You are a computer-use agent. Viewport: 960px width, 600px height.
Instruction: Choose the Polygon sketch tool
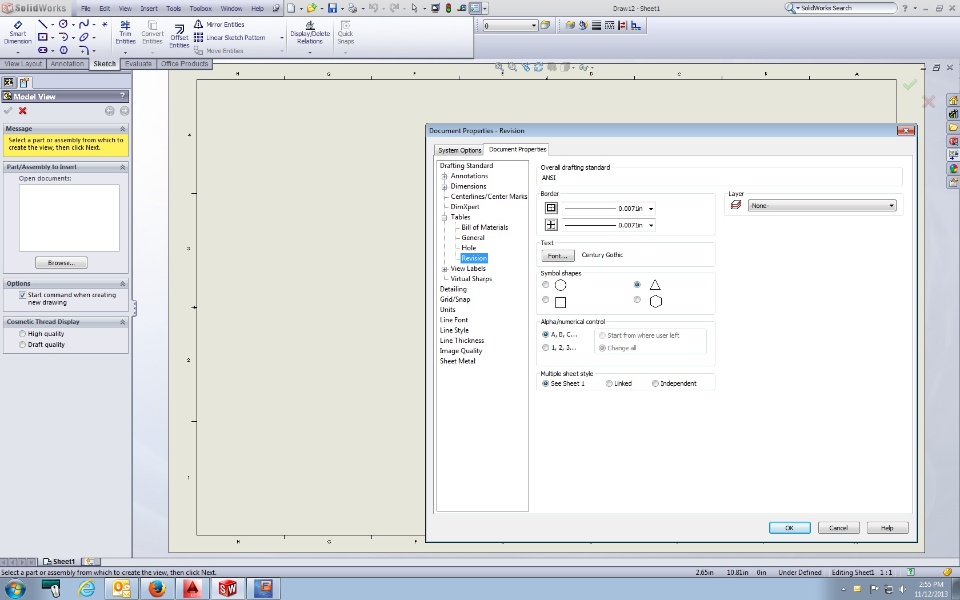63,50
